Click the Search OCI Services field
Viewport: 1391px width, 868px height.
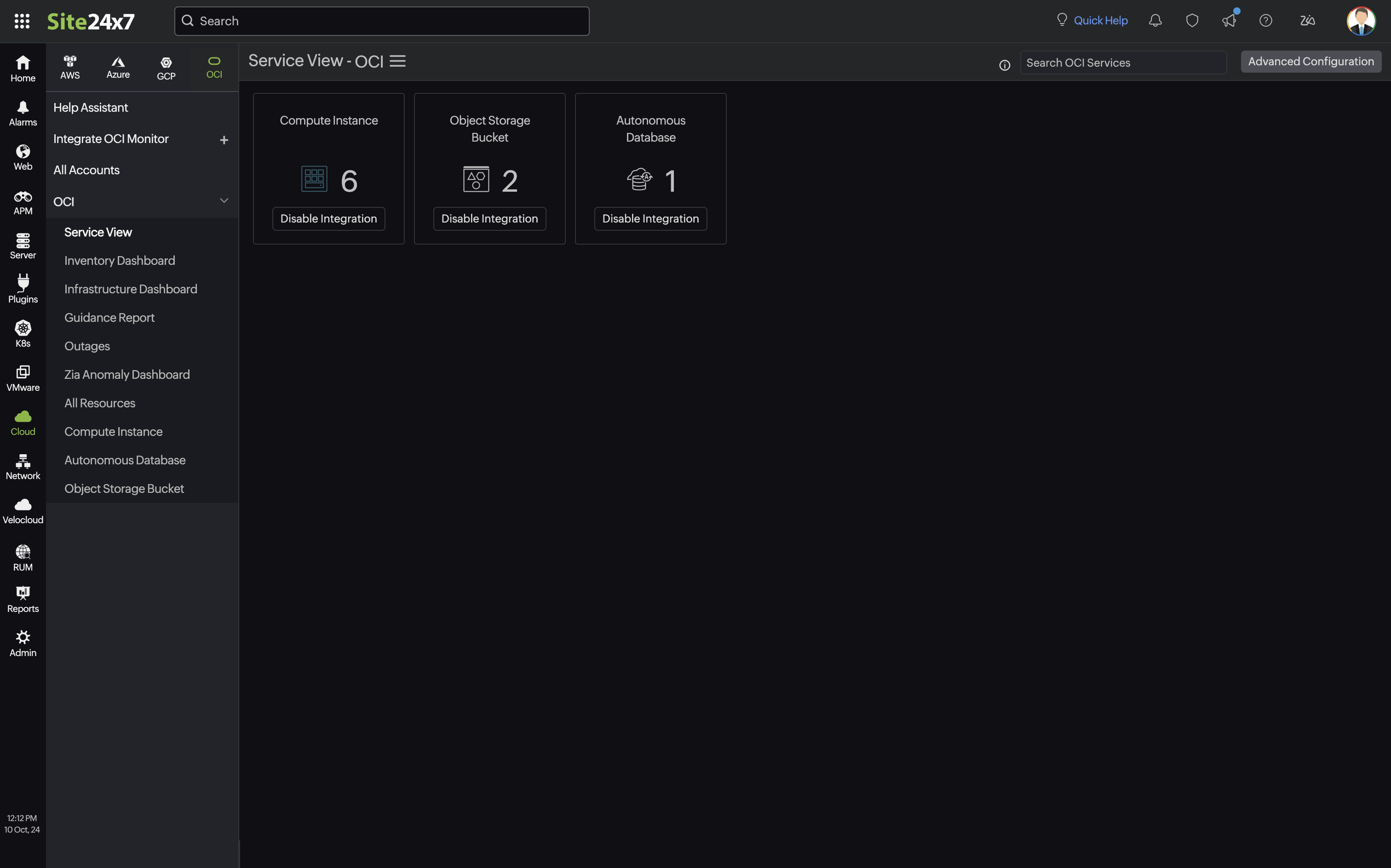coord(1123,62)
